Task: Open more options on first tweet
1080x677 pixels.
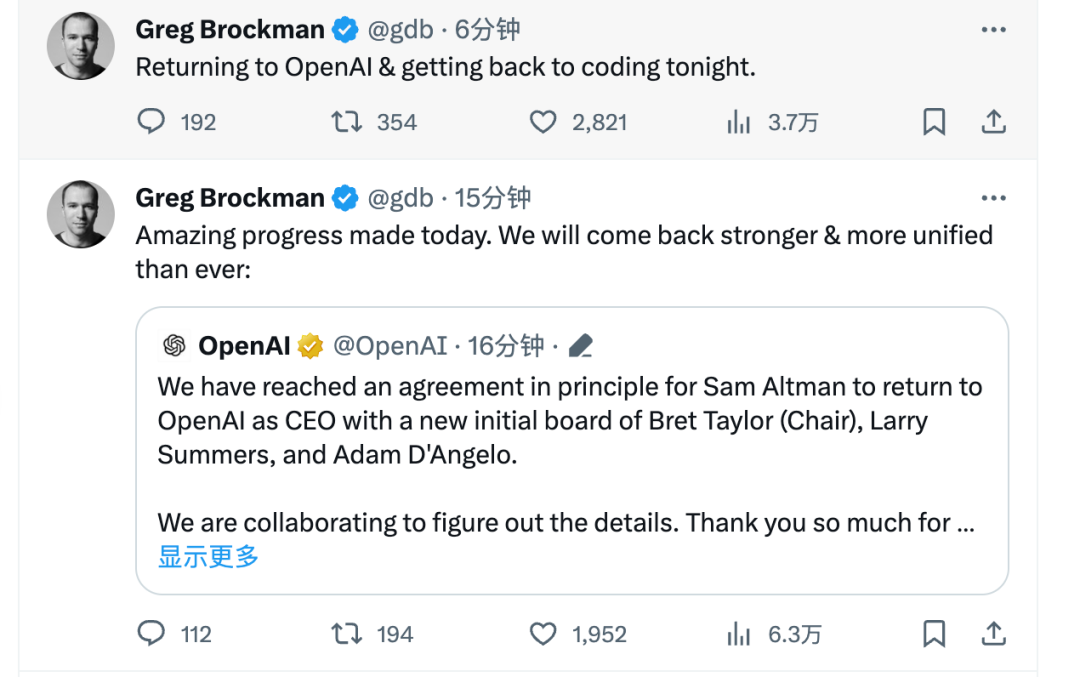Action: (993, 30)
